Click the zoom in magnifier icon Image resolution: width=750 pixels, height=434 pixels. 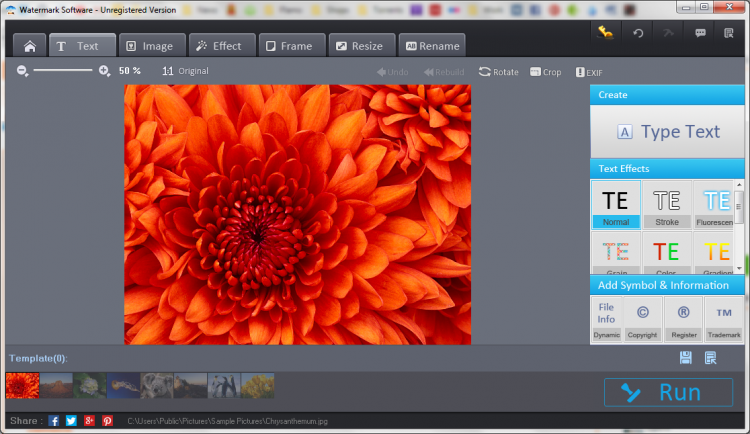[105, 71]
